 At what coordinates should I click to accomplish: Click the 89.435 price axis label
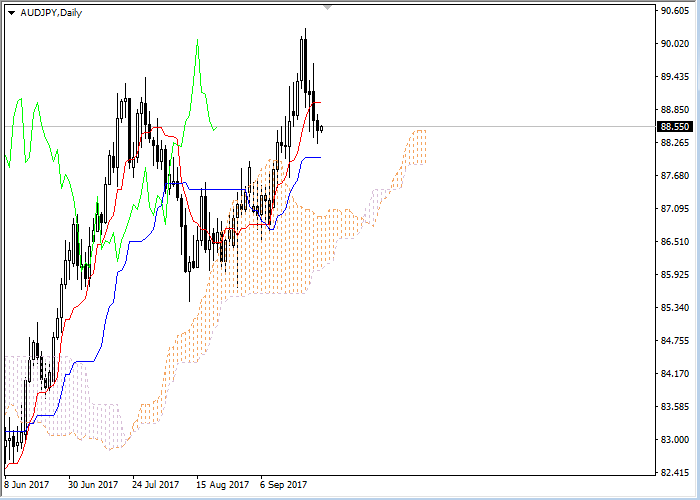675,77
